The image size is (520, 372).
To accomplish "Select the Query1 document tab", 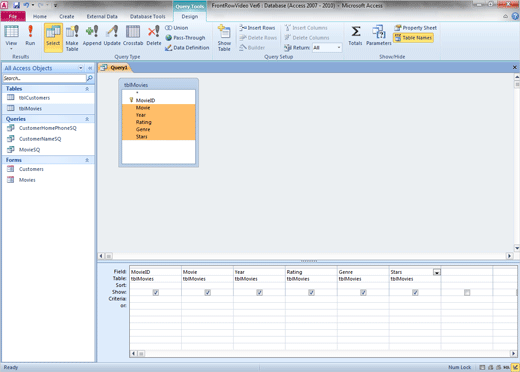I will [x=115, y=68].
